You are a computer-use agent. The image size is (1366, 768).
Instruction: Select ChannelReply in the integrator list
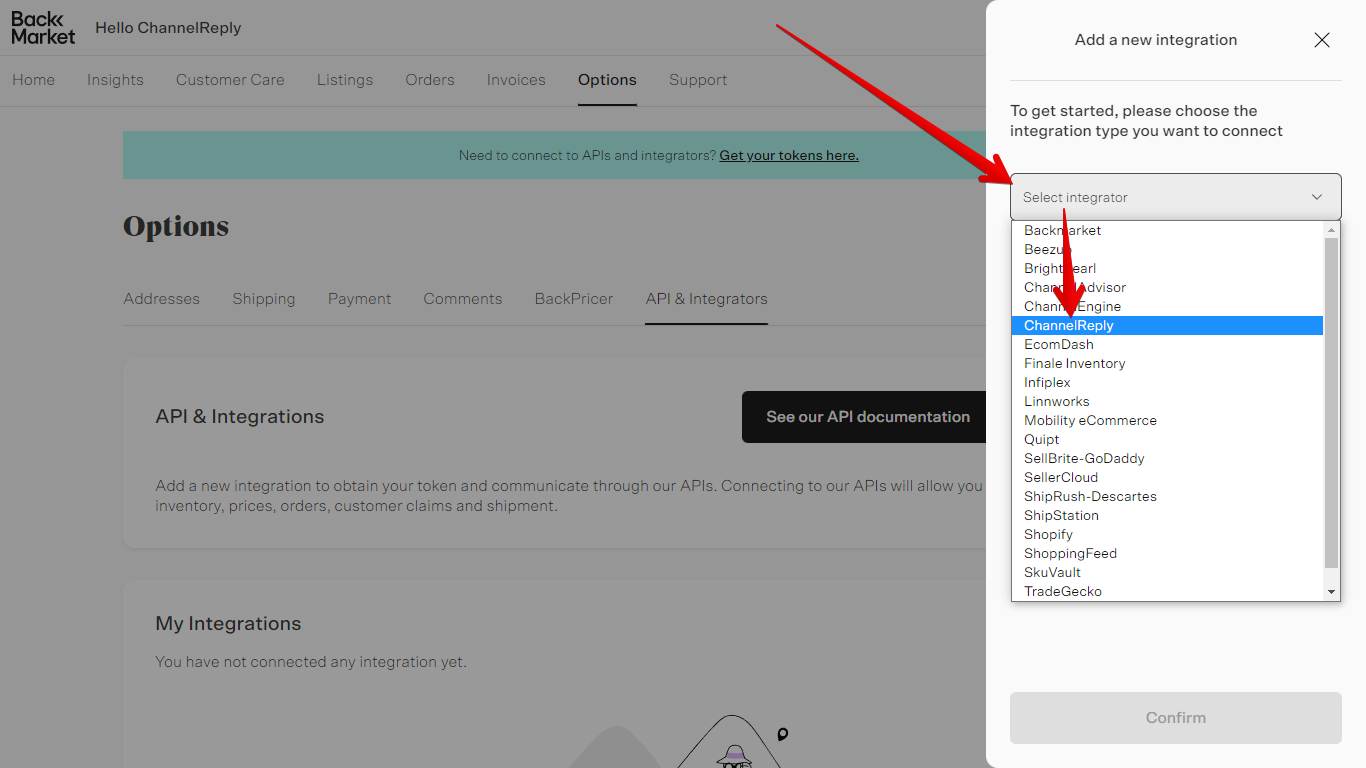pyautogui.click(x=1167, y=325)
